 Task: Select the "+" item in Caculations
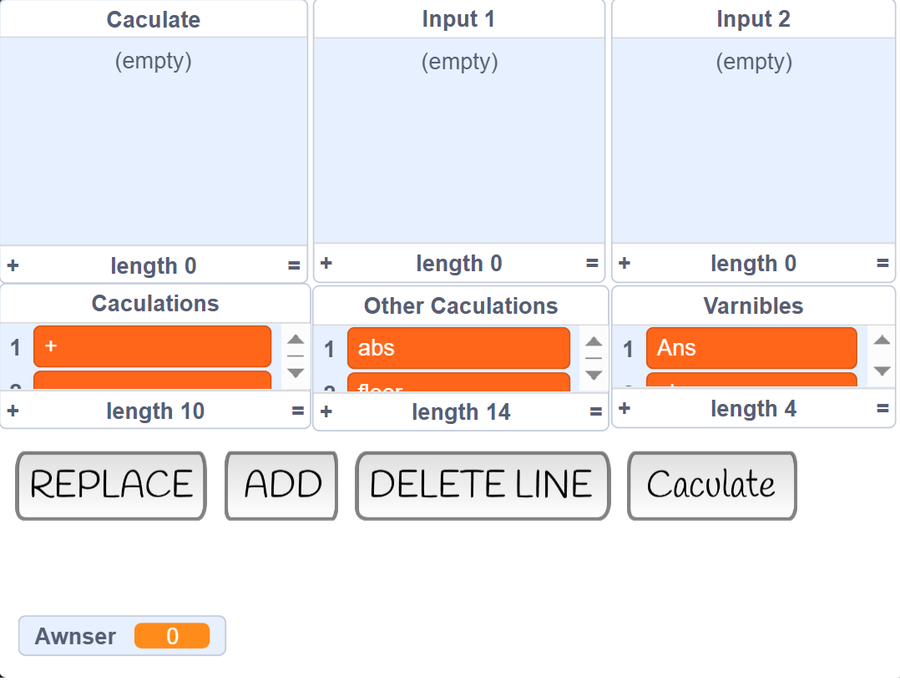click(x=152, y=347)
